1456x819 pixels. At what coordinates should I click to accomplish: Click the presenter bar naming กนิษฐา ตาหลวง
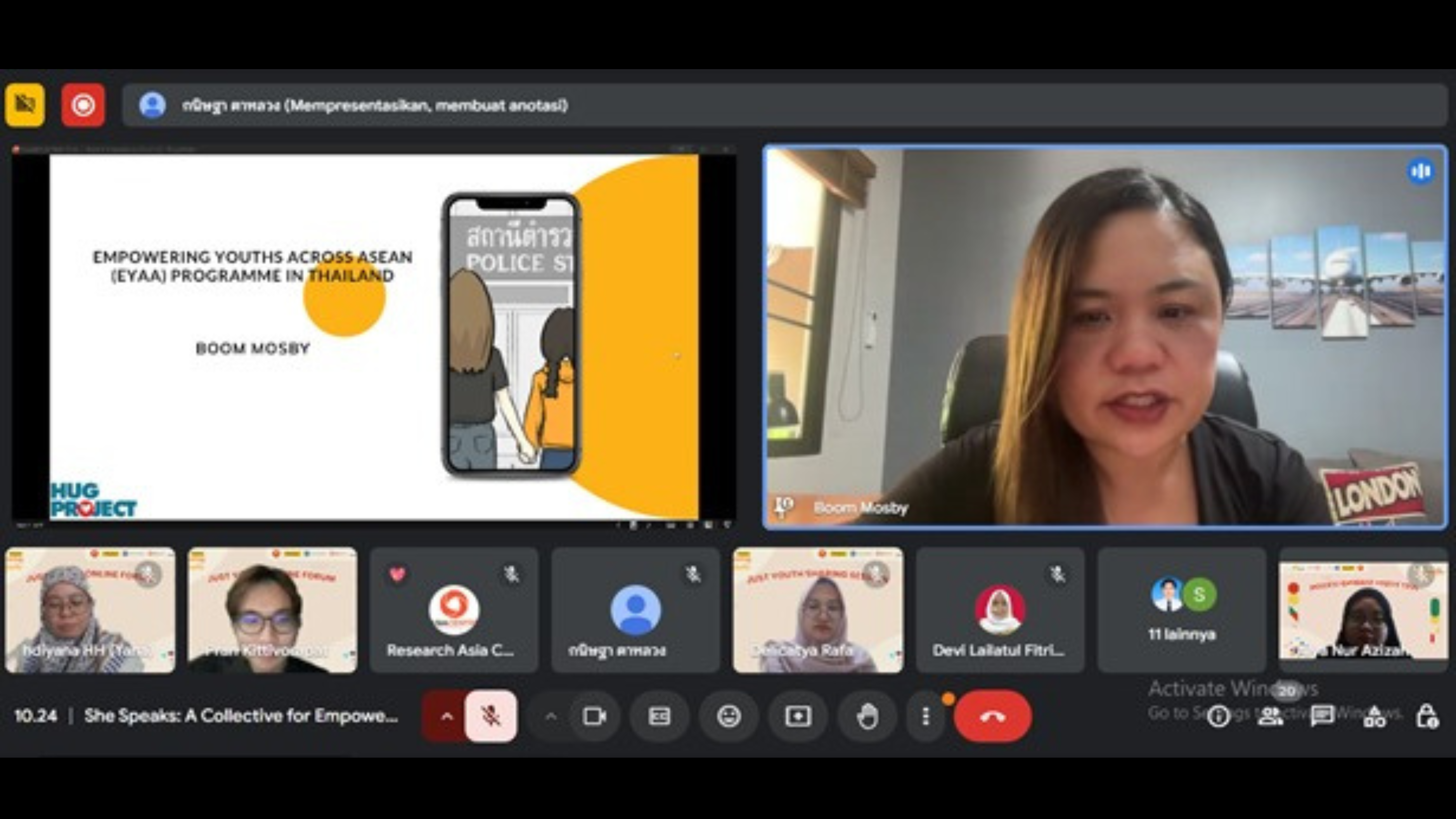[785, 105]
